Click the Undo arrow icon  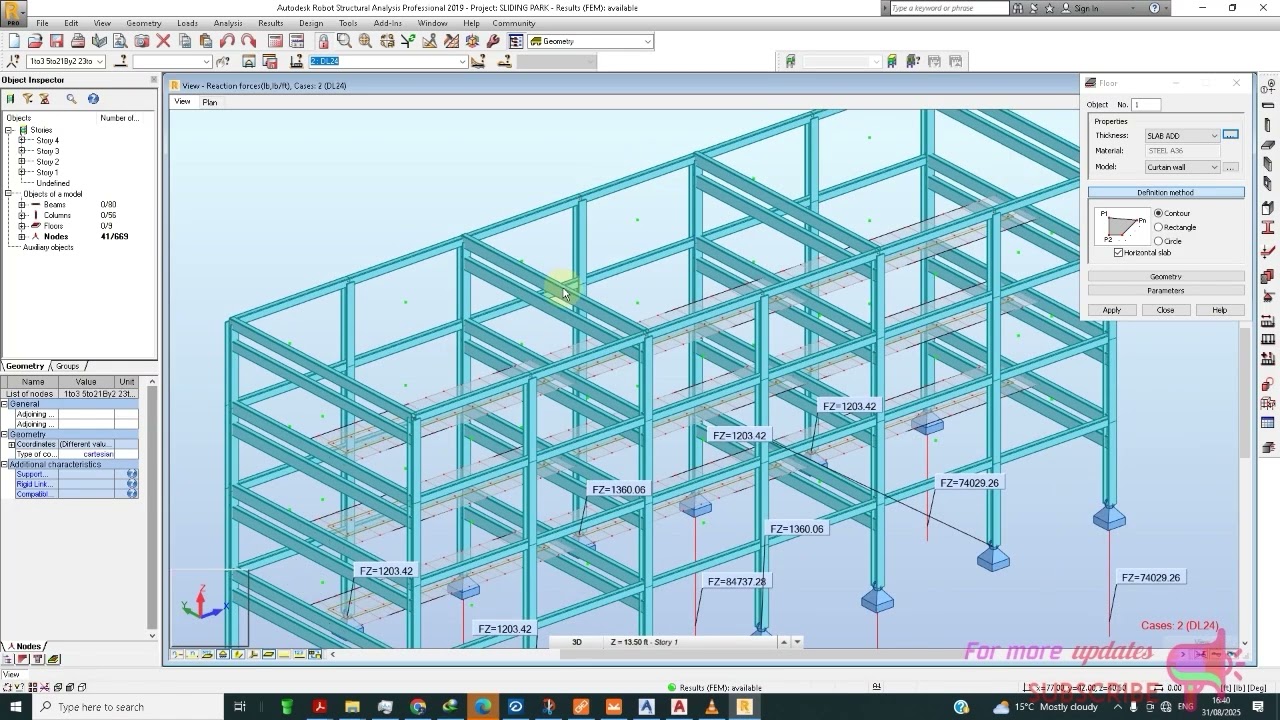(x=227, y=41)
